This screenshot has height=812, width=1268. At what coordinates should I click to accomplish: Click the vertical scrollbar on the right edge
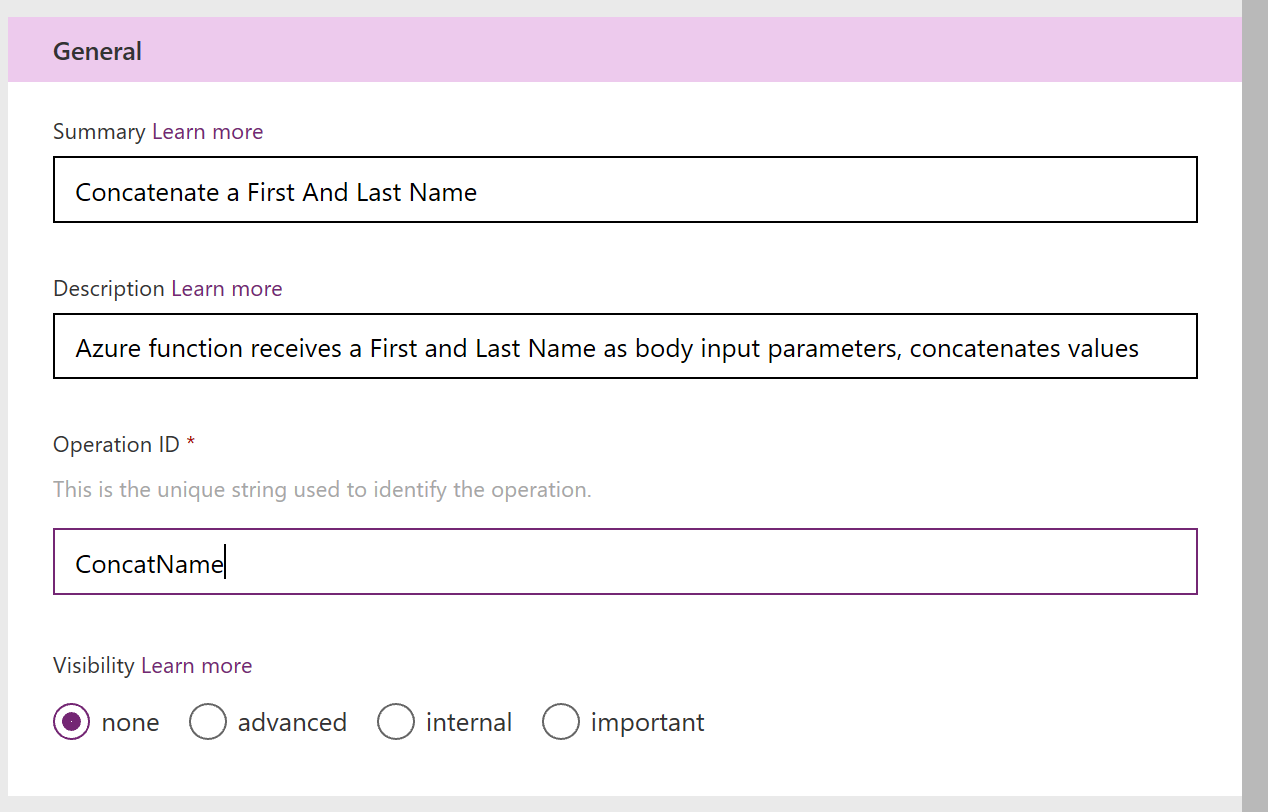coord(1255,406)
